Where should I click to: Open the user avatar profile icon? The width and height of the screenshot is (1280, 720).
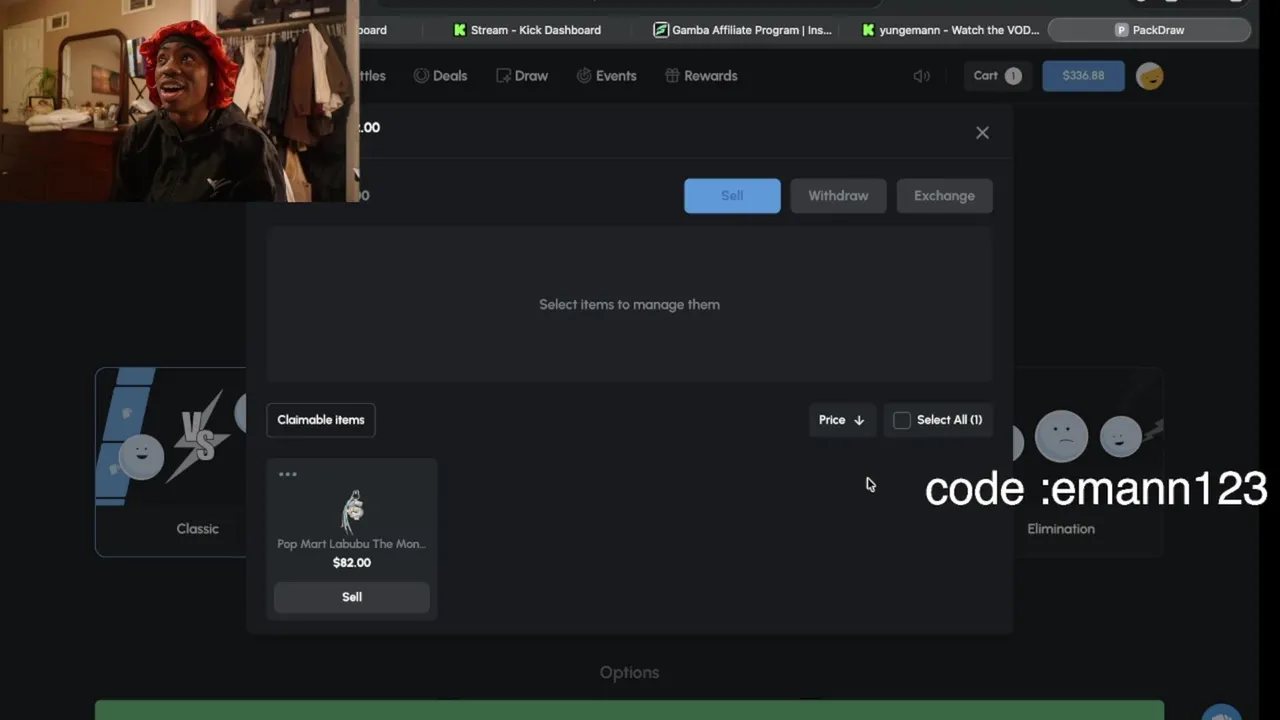tap(1150, 76)
